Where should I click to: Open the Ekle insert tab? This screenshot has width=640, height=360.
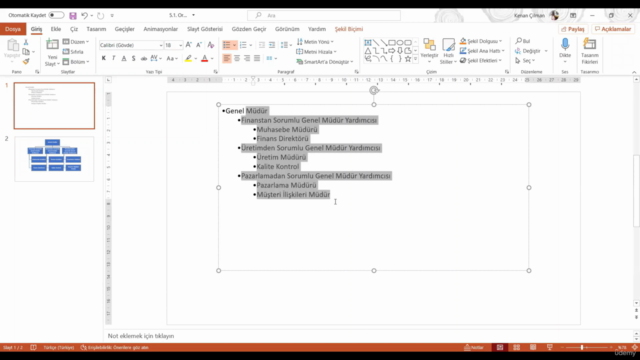point(56,29)
